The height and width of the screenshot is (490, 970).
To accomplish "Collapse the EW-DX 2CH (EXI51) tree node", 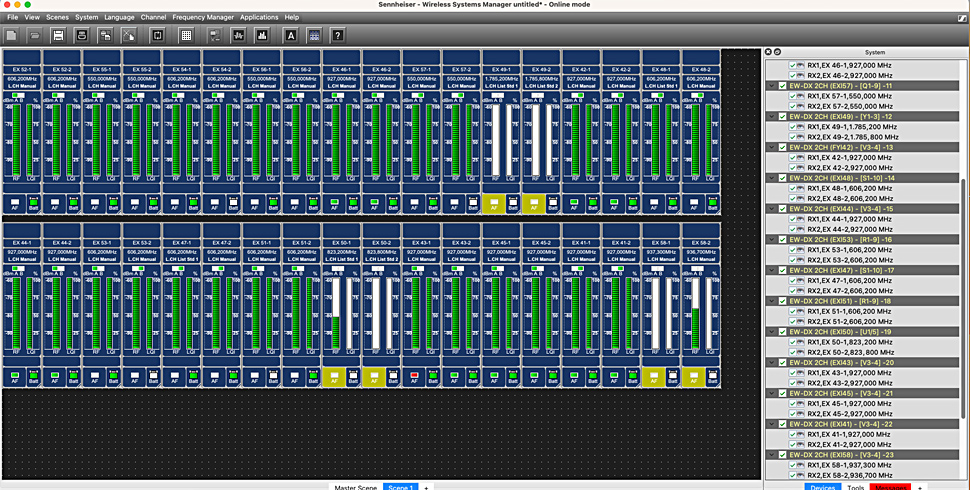I will click(771, 301).
